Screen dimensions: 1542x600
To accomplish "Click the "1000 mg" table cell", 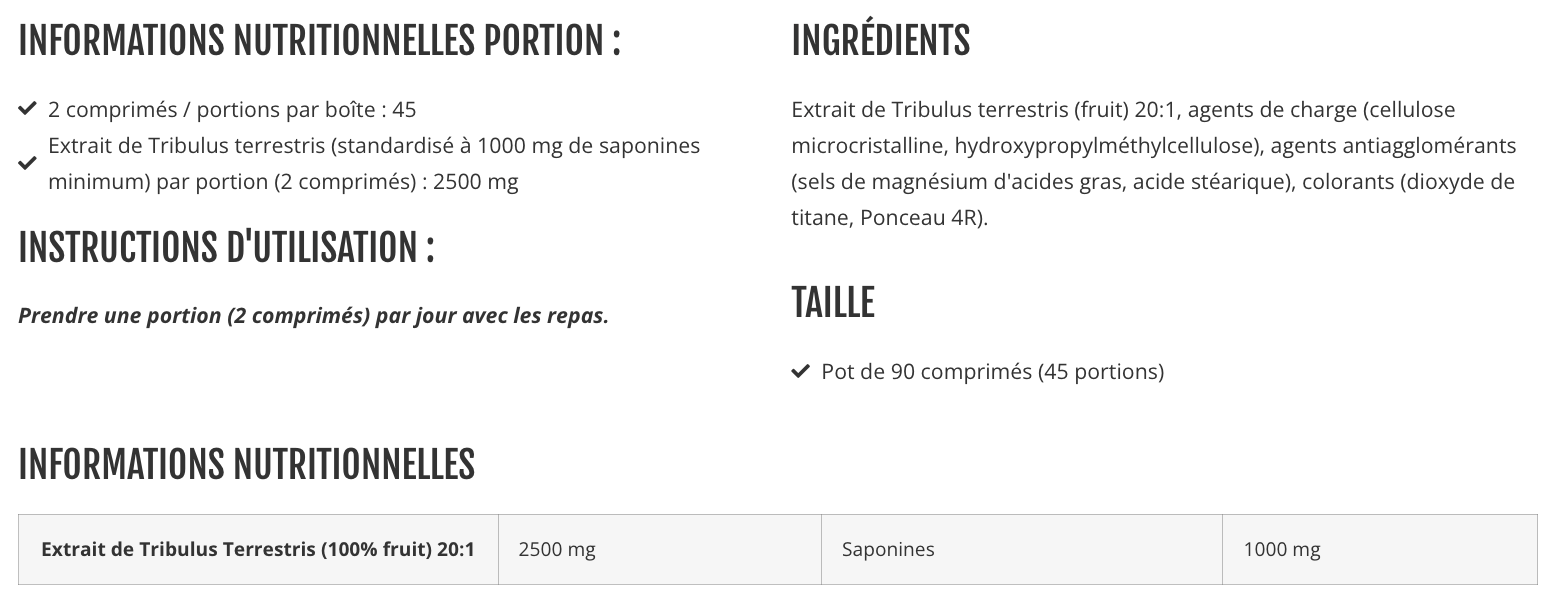I will [1282, 549].
